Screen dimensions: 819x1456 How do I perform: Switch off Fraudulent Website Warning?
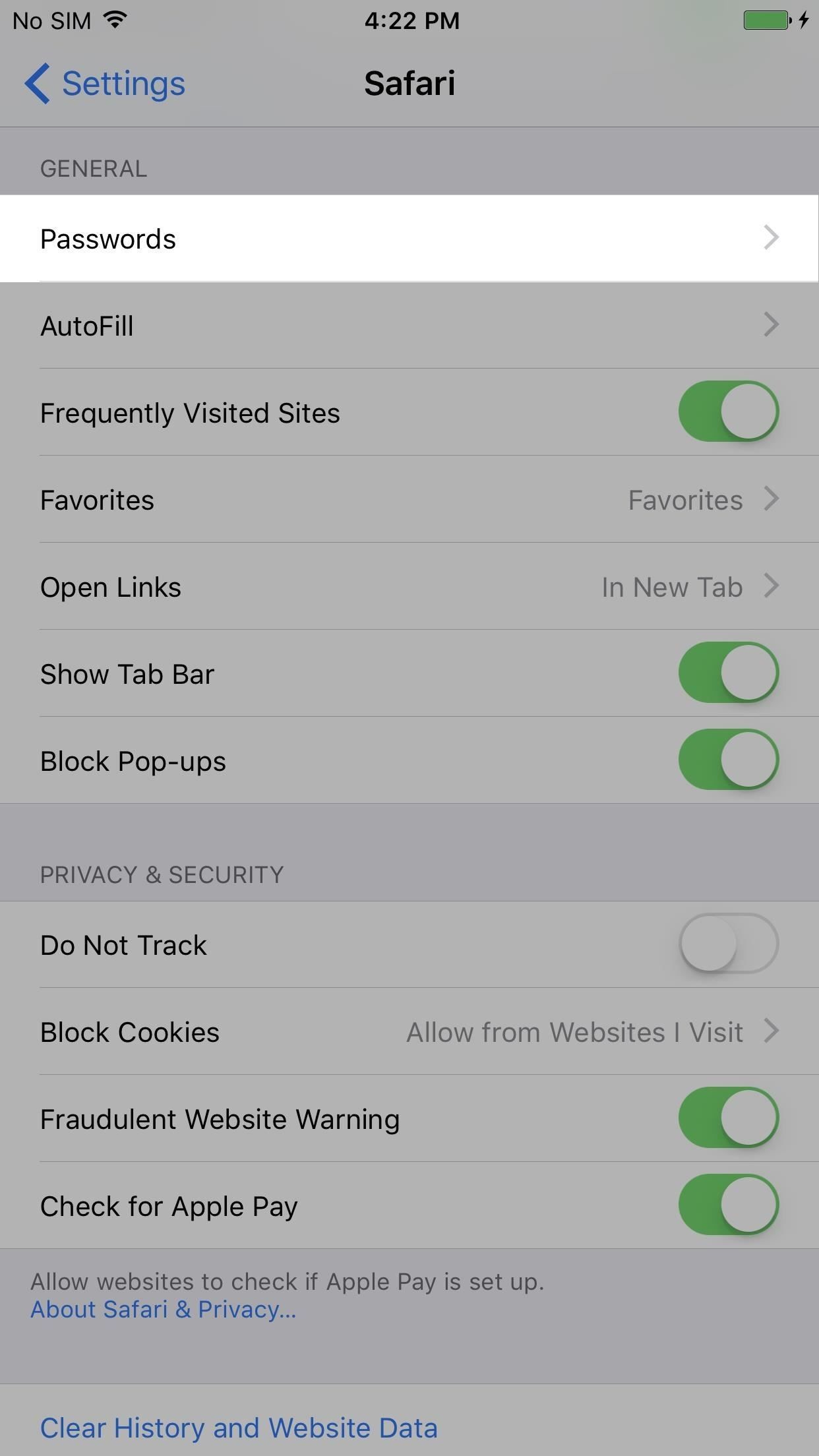click(729, 1118)
